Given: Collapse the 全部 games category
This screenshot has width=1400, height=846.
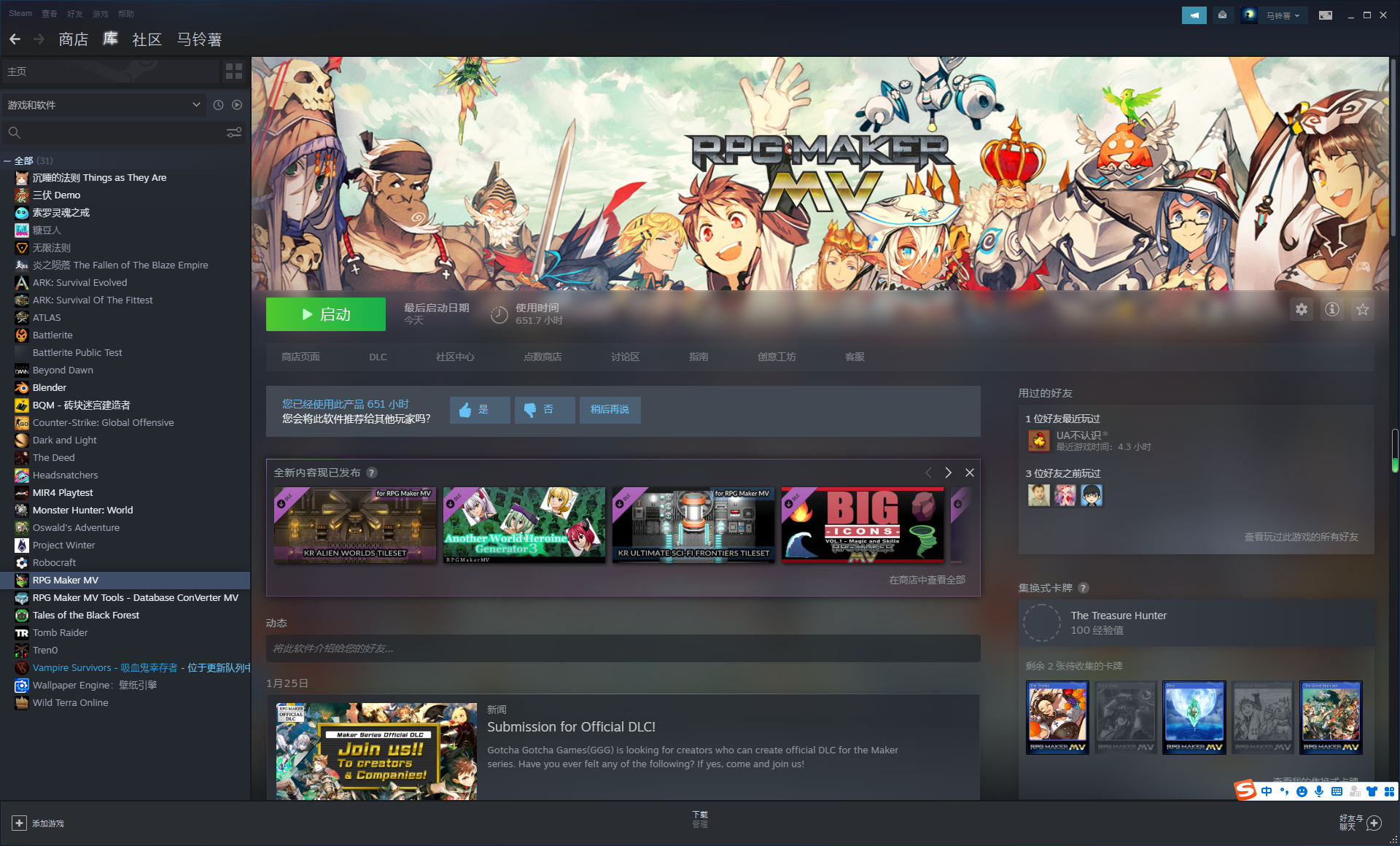Looking at the screenshot, I should pyautogui.click(x=7, y=161).
